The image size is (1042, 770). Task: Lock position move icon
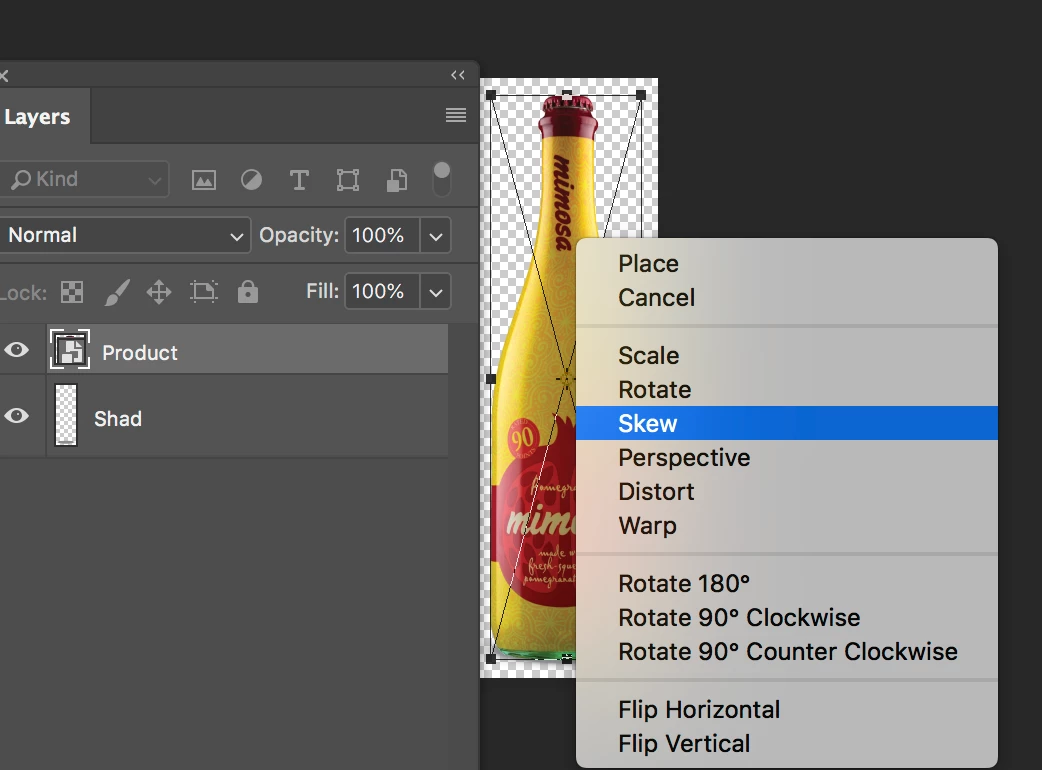tap(159, 292)
